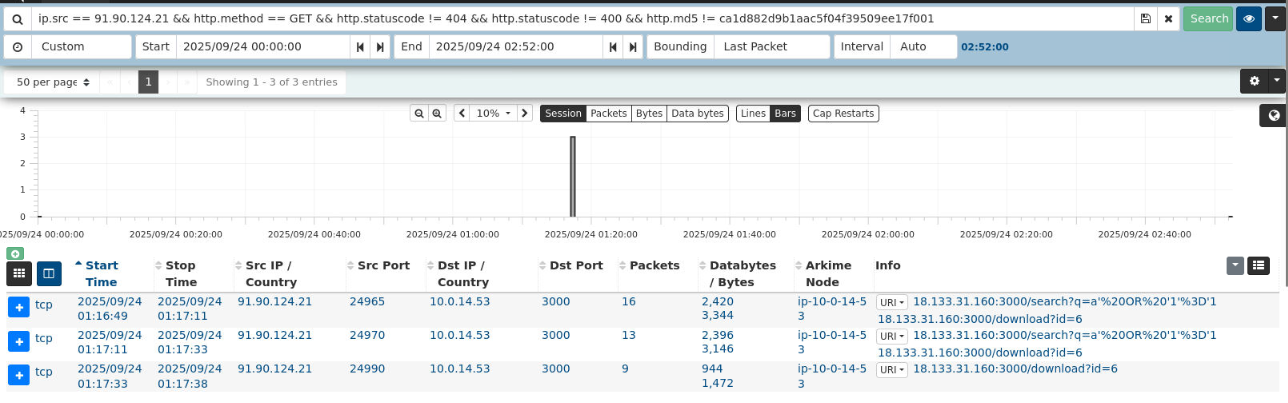Click Src IP 91.90.124.21 in 24965 row
The image size is (1288, 403).
coord(275,301)
